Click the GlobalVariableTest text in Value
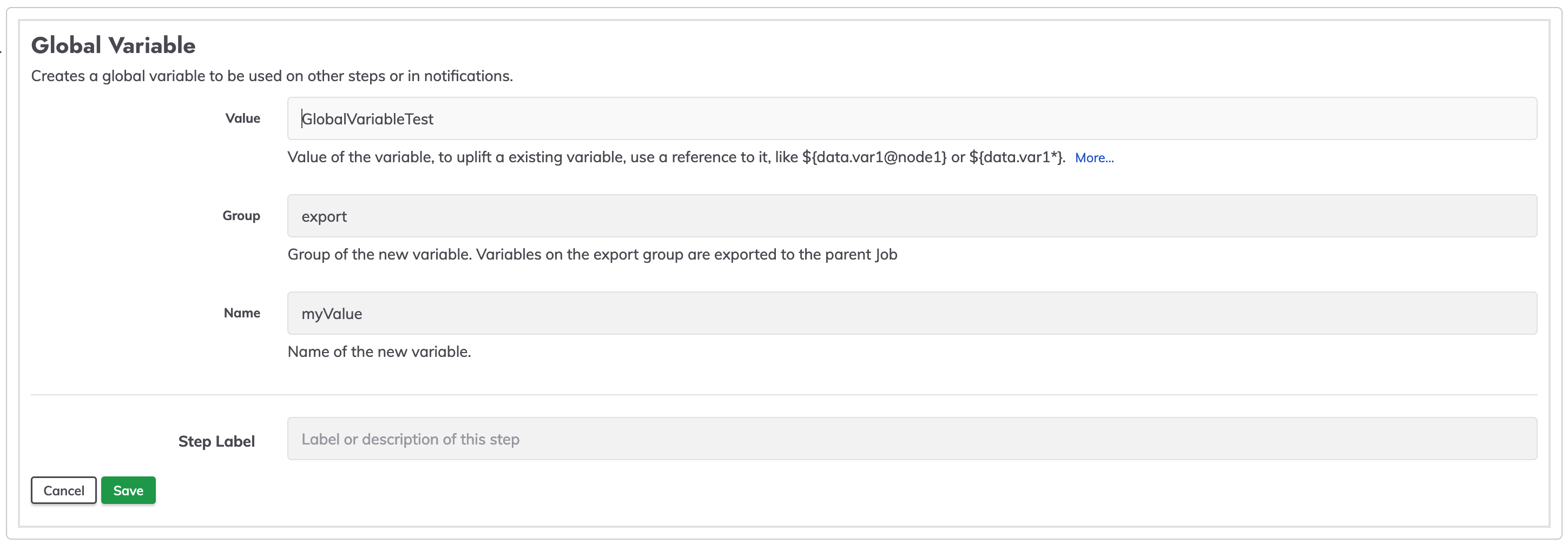 (x=368, y=118)
